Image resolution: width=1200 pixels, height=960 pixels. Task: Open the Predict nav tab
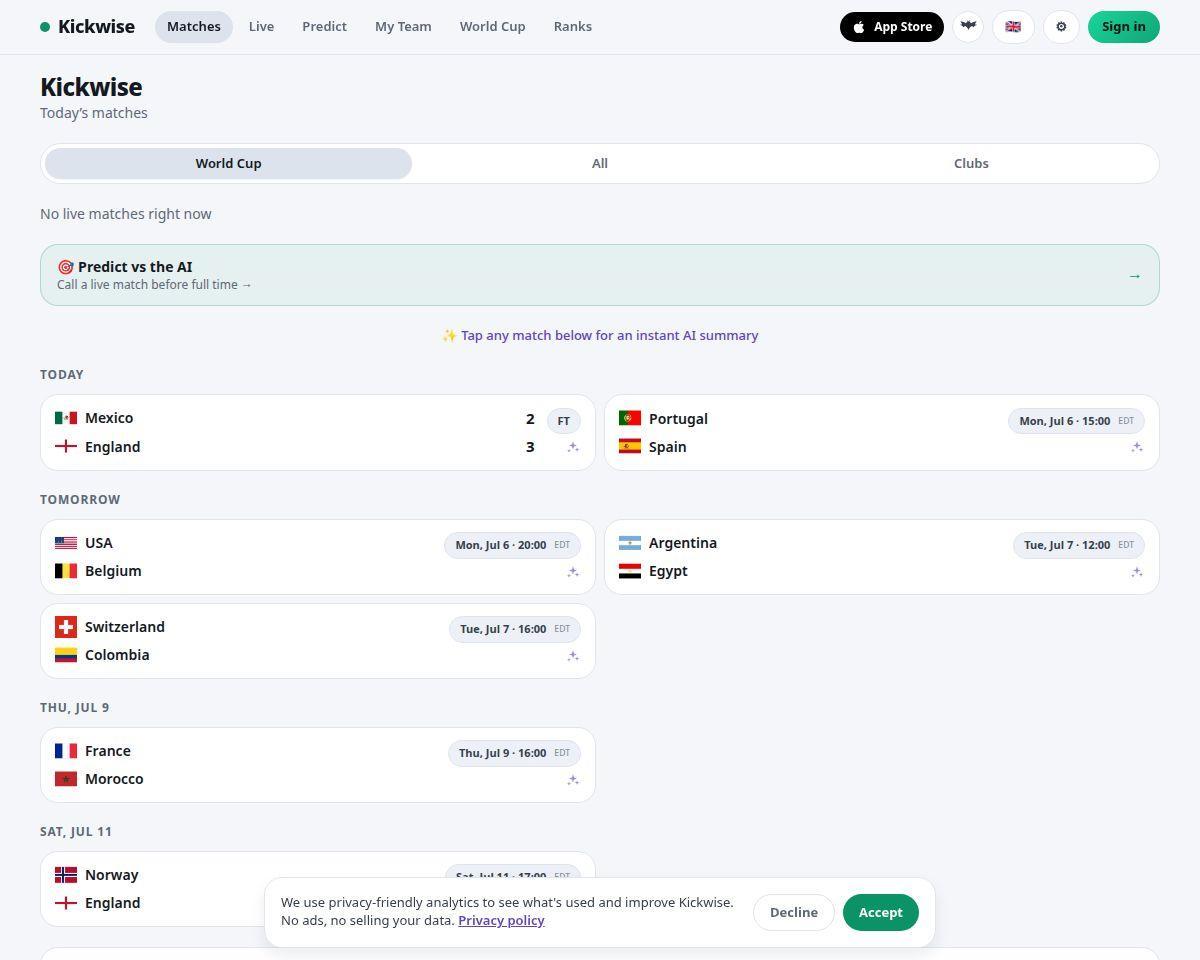[x=324, y=27]
